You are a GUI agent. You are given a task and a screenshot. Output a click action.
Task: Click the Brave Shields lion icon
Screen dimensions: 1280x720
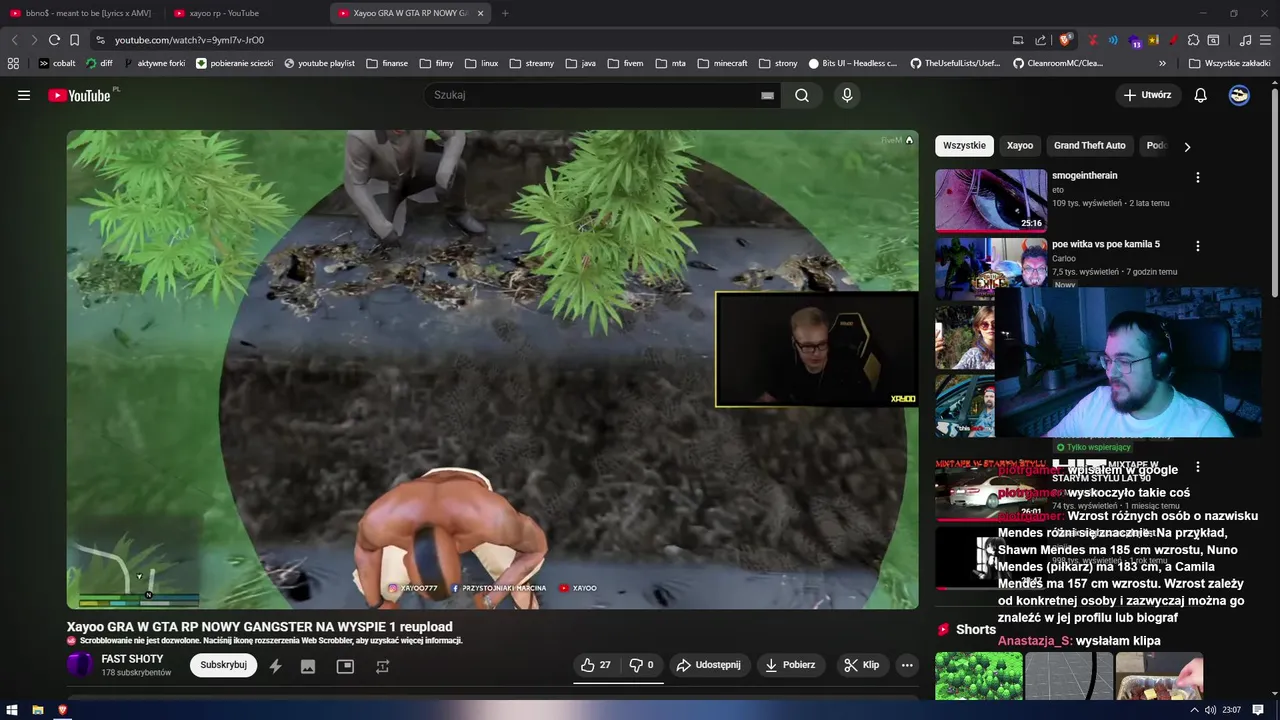tap(1066, 40)
